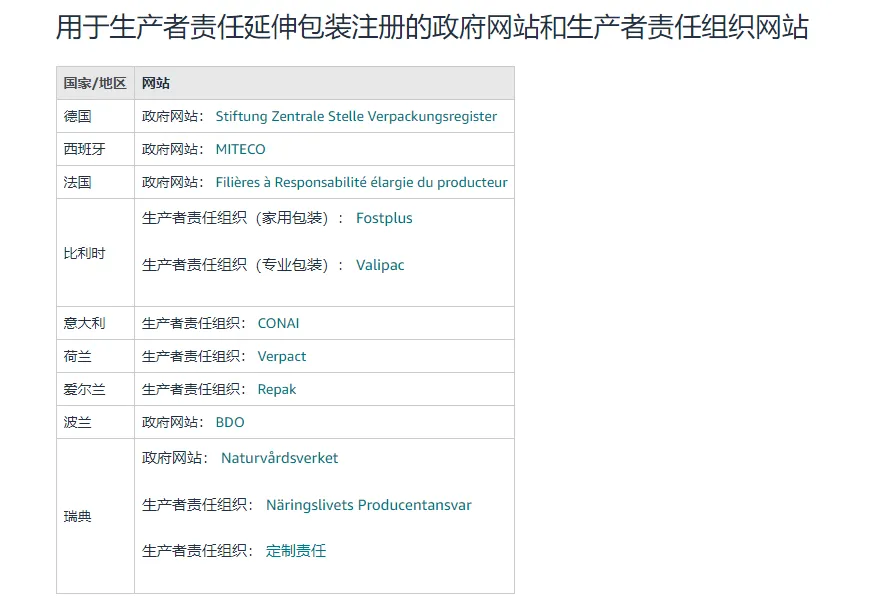Viewport: 894px width, 611px height.
Task: Select the 爱尔兰 country cell
Action: click(84, 389)
